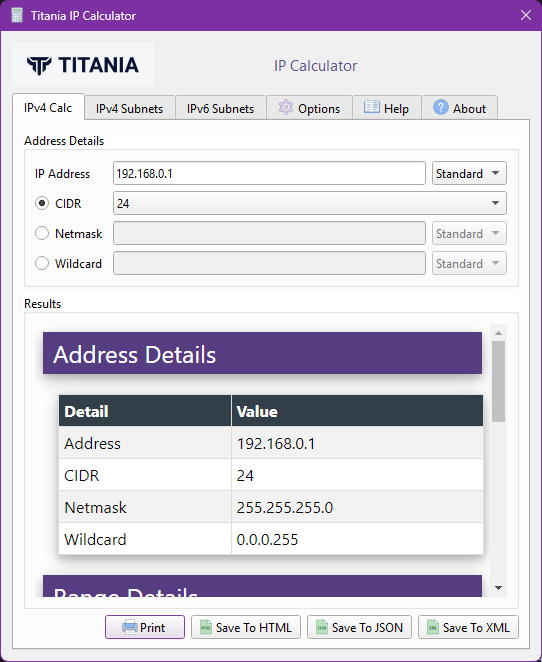Click the Netmask value 255.255.255.0 cell
Image resolution: width=542 pixels, height=662 pixels.
click(x=357, y=507)
